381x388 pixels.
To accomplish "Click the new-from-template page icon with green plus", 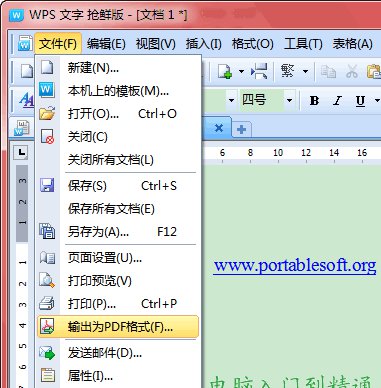I will pyautogui.click(x=225, y=71).
